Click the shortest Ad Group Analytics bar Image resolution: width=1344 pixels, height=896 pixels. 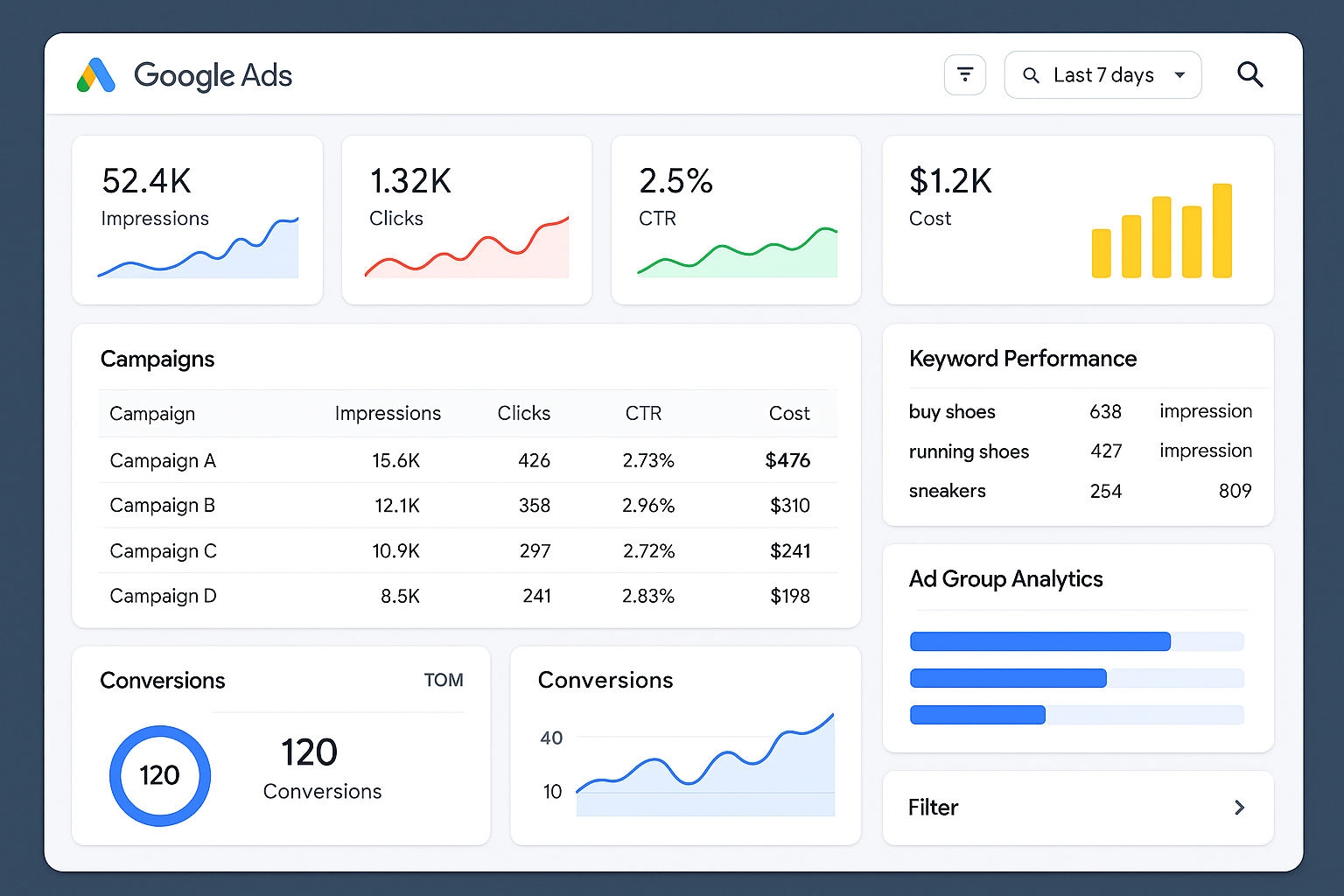977,715
